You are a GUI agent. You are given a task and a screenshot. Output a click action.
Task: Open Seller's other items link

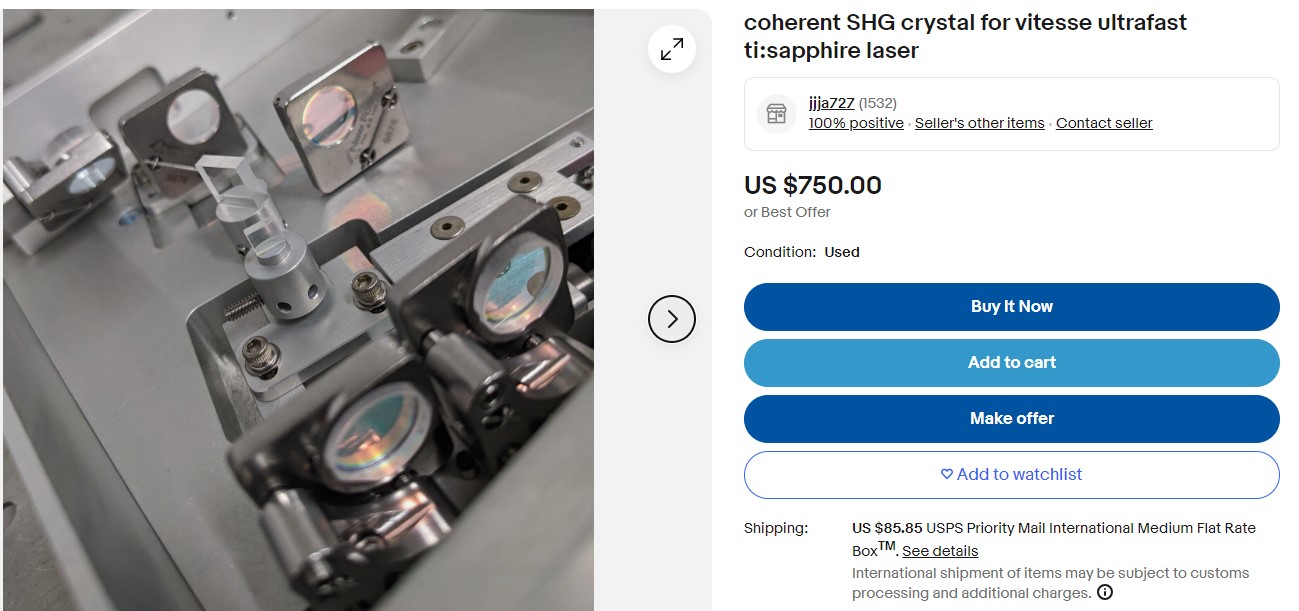point(979,123)
